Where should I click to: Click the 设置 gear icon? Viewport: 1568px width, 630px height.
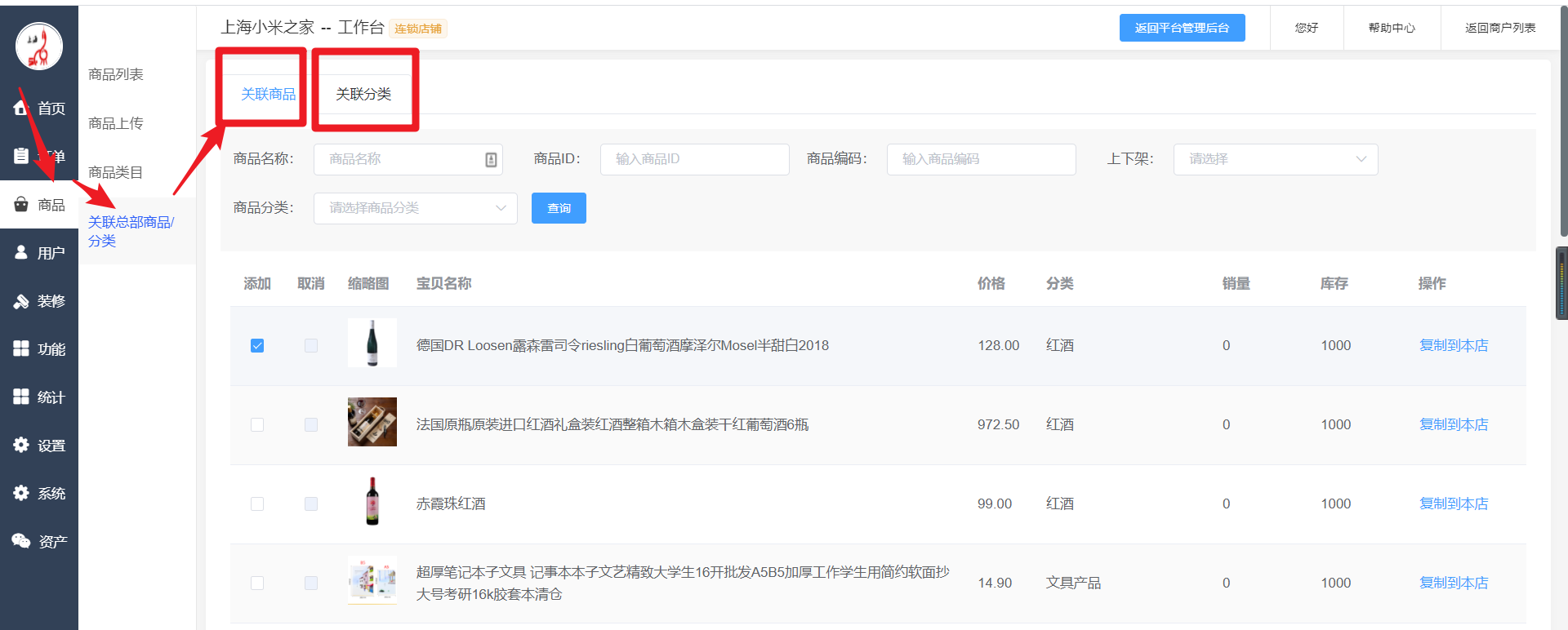[x=21, y=445]
